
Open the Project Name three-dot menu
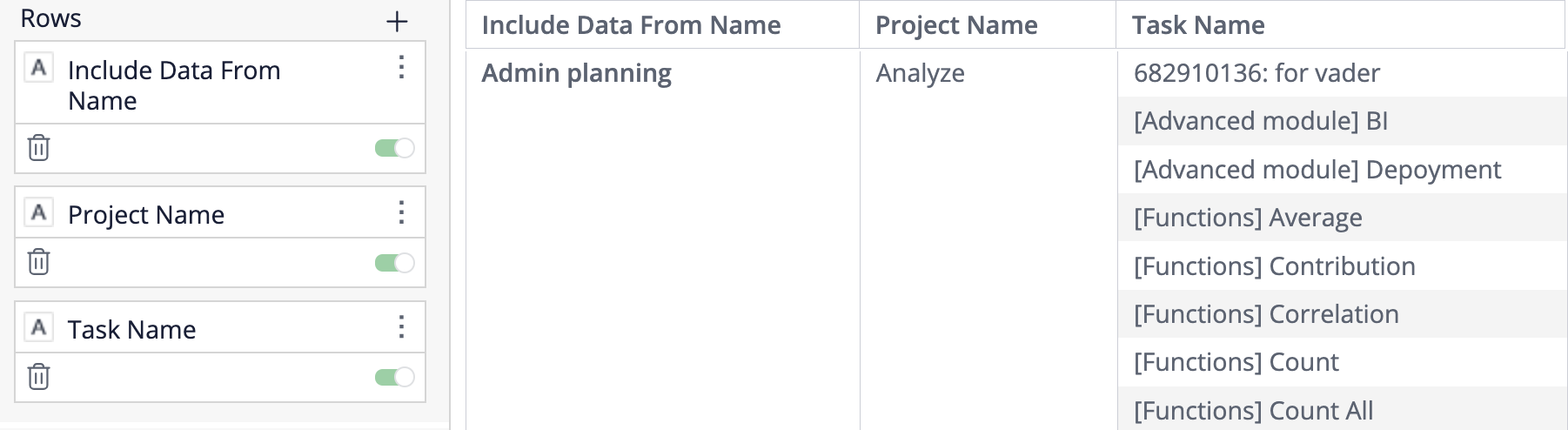[401, 213]
